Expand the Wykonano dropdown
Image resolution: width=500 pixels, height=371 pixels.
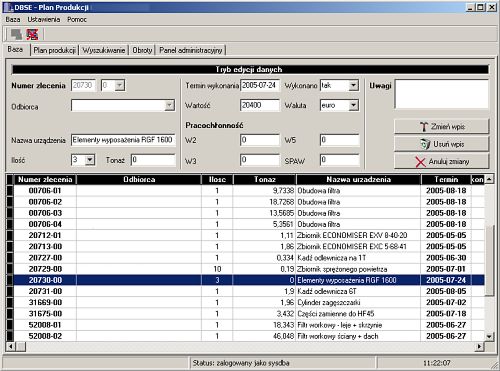point(353,85)
